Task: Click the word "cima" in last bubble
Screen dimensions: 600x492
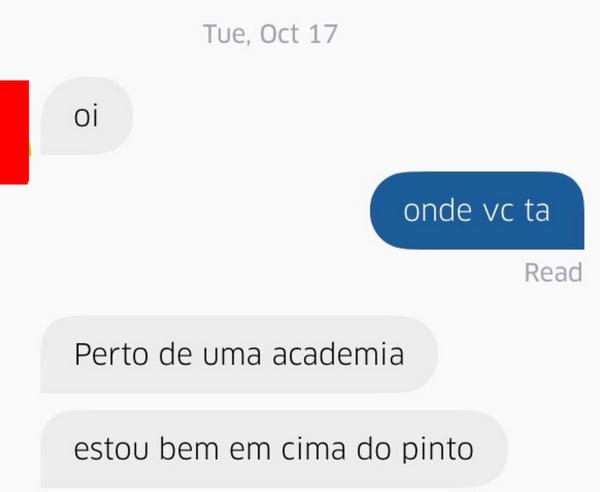Action: 313,449
